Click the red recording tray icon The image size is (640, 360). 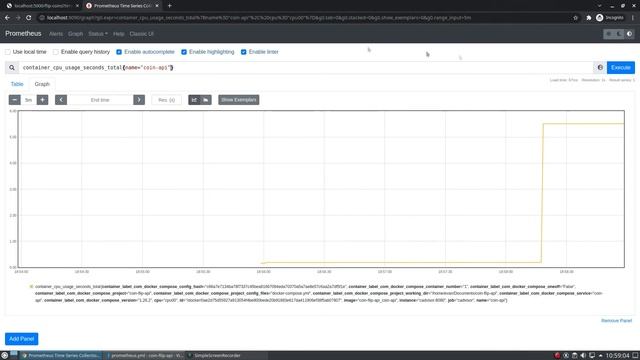(557, 356)
